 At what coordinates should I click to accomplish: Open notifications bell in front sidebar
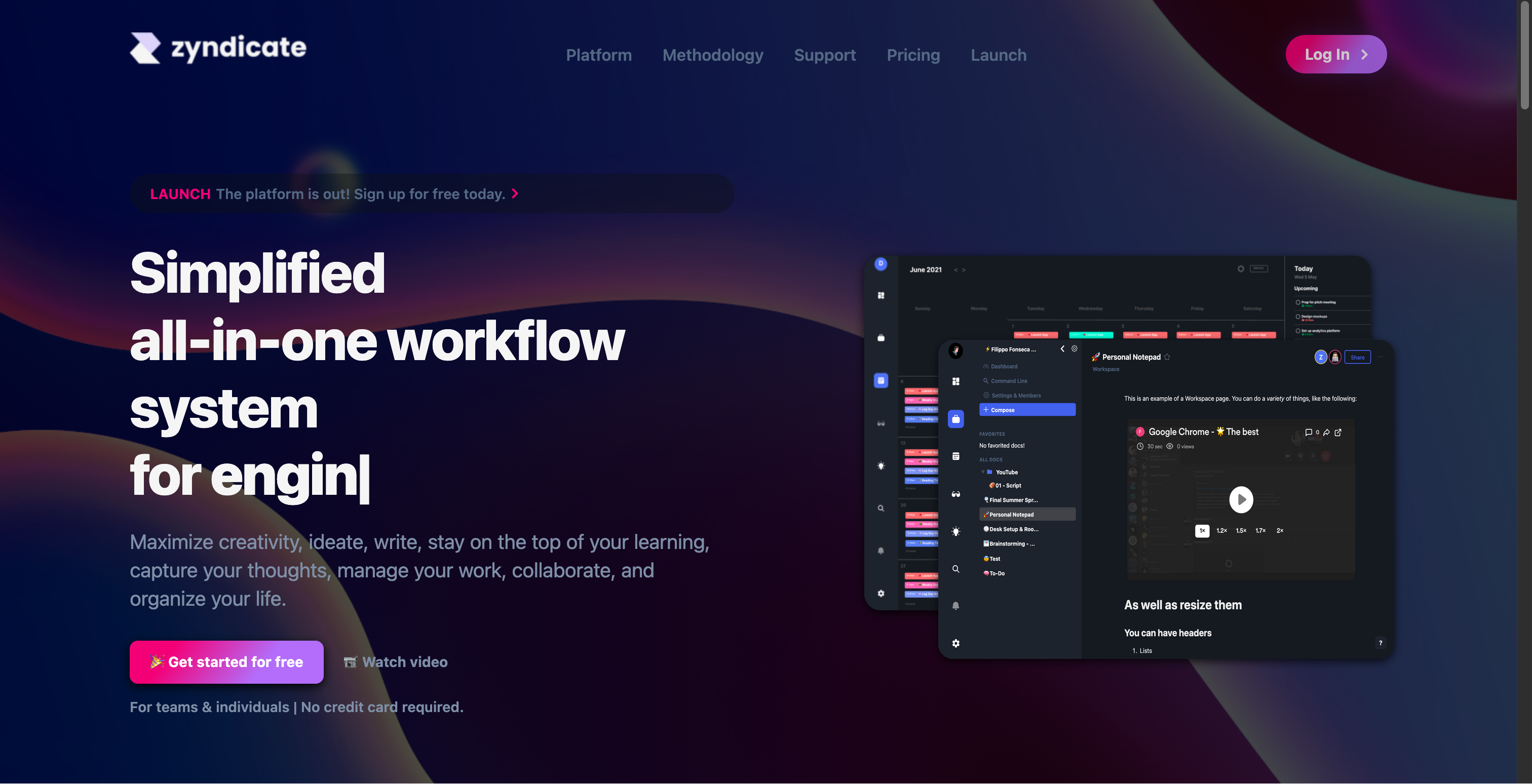click(955, 606)
